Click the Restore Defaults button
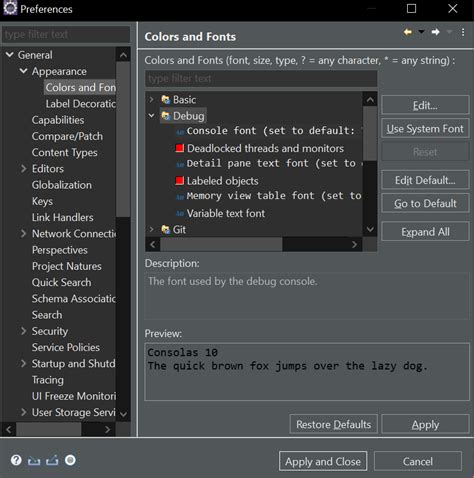 [334, 424]
